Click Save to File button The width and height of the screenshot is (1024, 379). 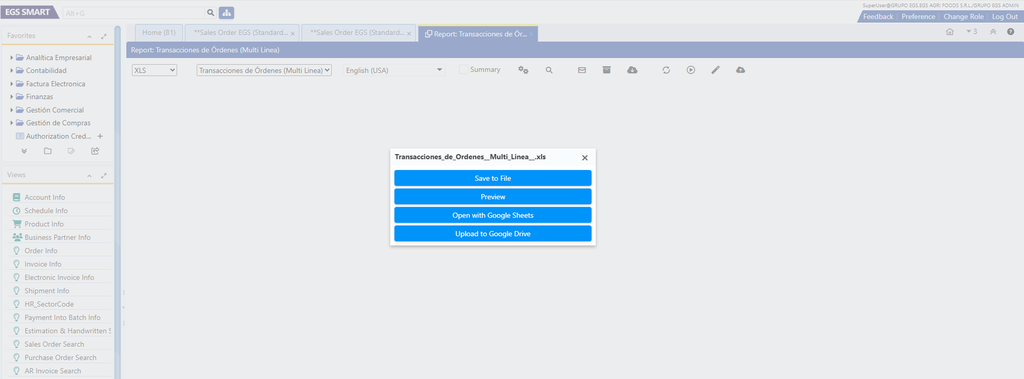pos(492,178)
